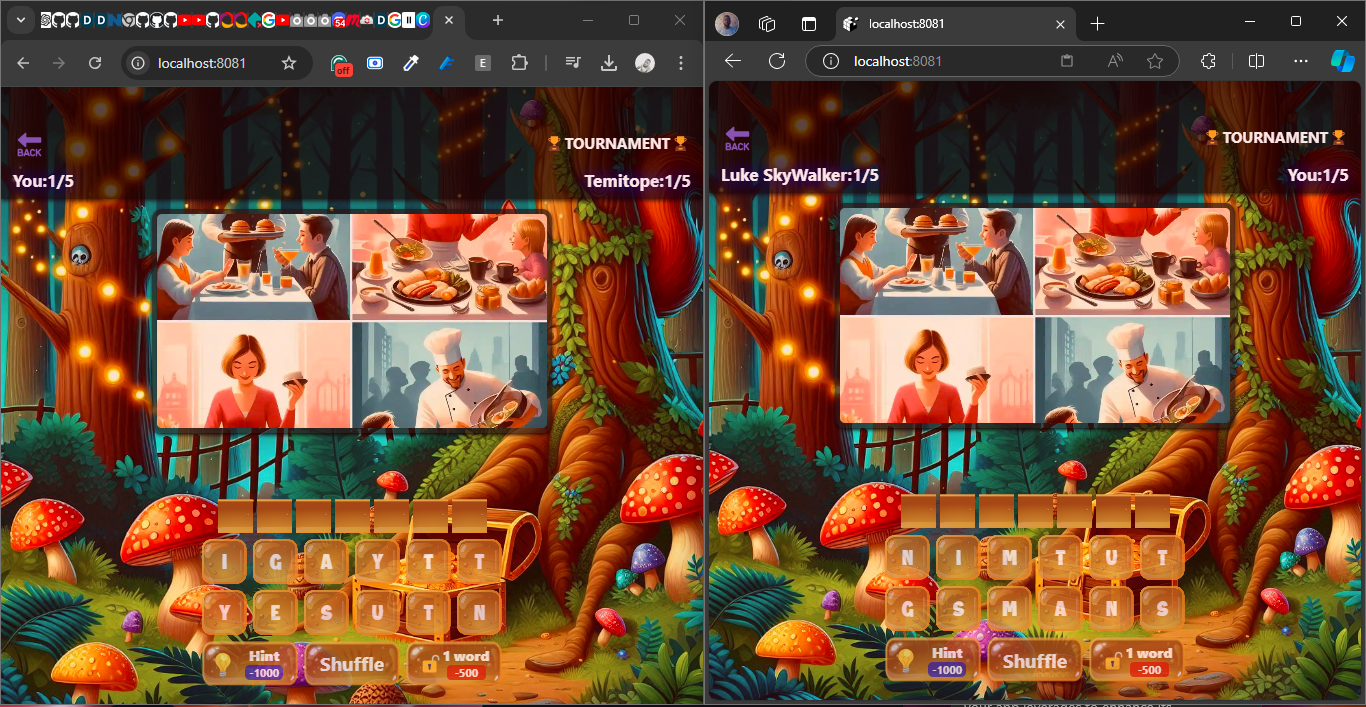This screenshot has height=707, width=1366.
Task: Refresh the page in Edge
Action: pyautogui.click(x=777, y=61)
